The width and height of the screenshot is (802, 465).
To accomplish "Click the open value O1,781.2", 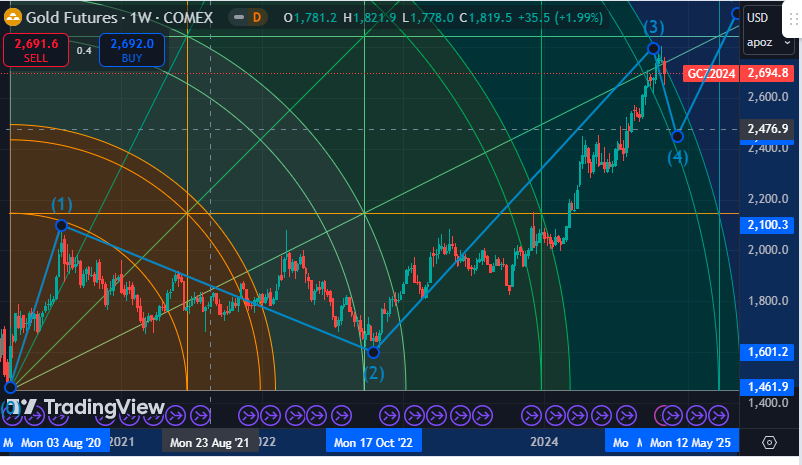I will pos(310,18).
